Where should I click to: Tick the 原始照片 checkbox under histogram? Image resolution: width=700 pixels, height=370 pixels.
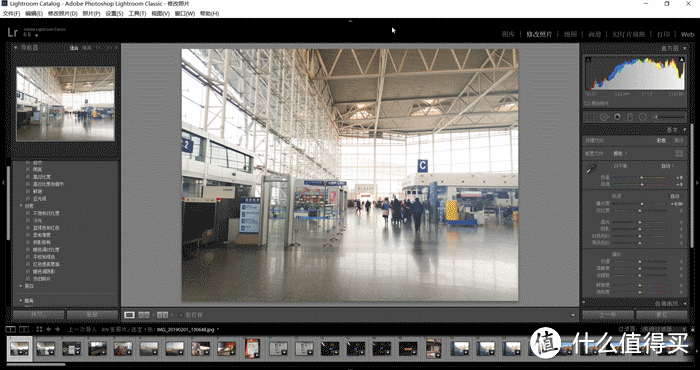tap(587, 103)
